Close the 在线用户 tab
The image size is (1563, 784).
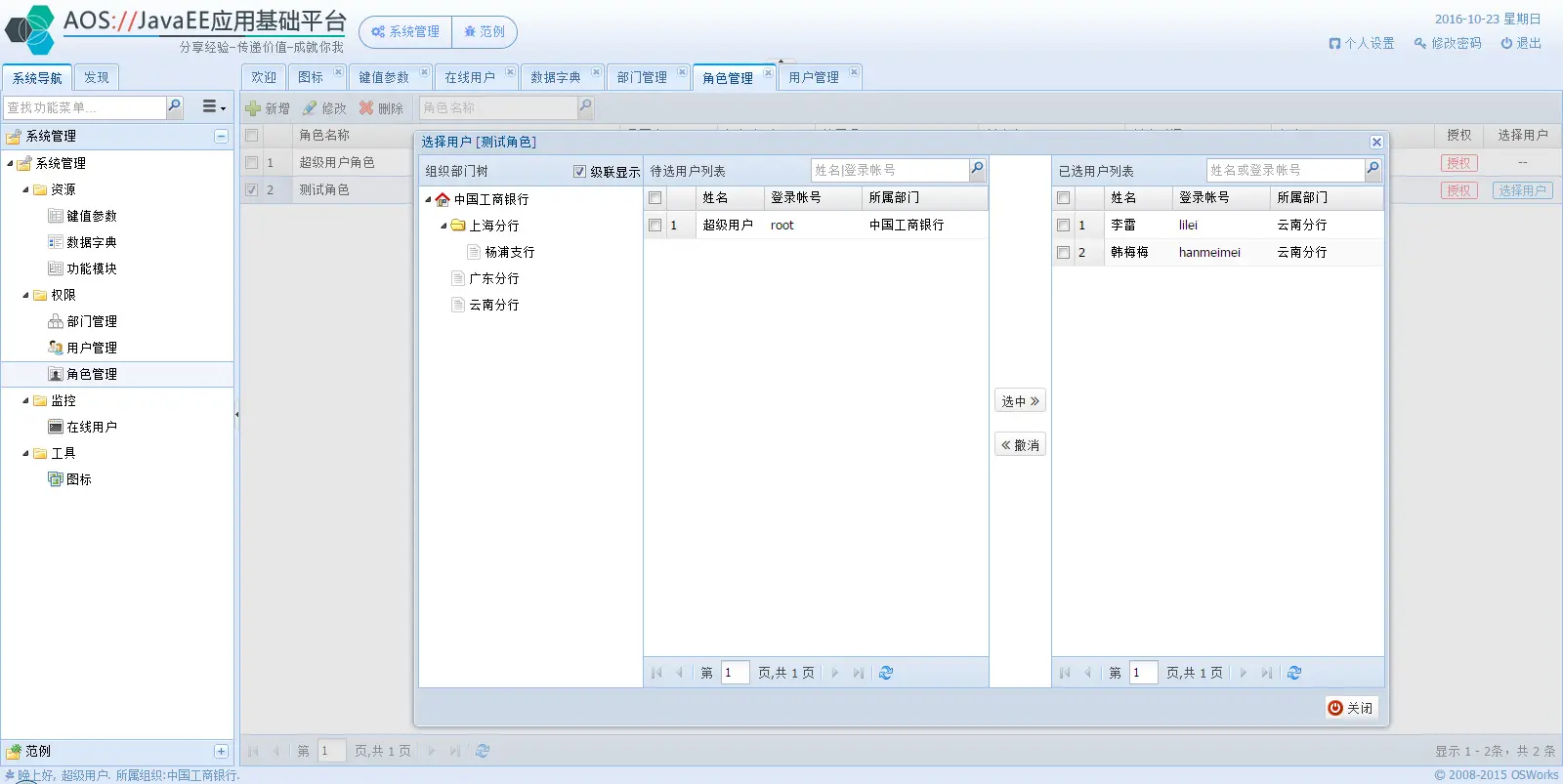[510, 71]
